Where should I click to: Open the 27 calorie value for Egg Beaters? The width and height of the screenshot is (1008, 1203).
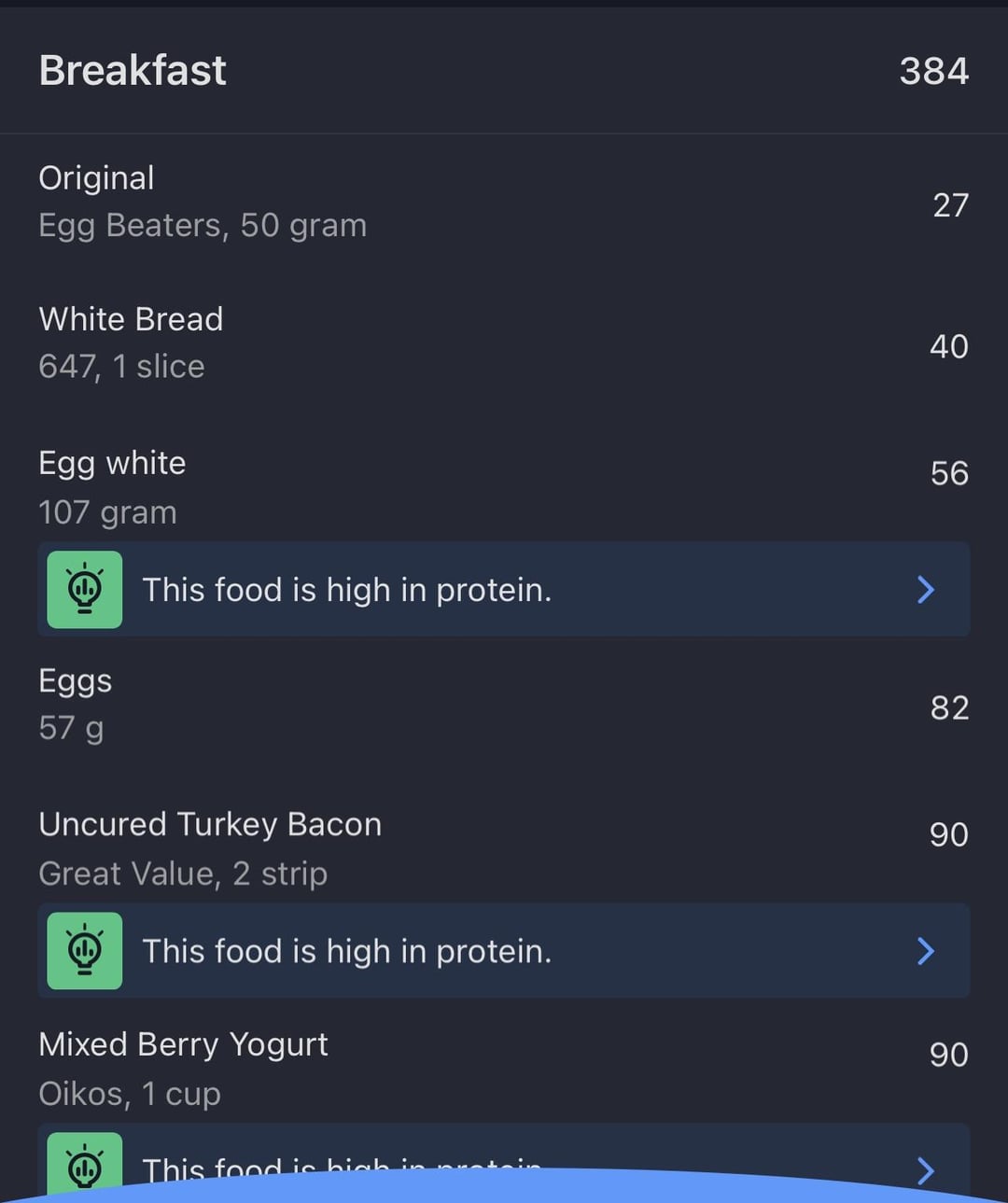click(x=950, y=204)
